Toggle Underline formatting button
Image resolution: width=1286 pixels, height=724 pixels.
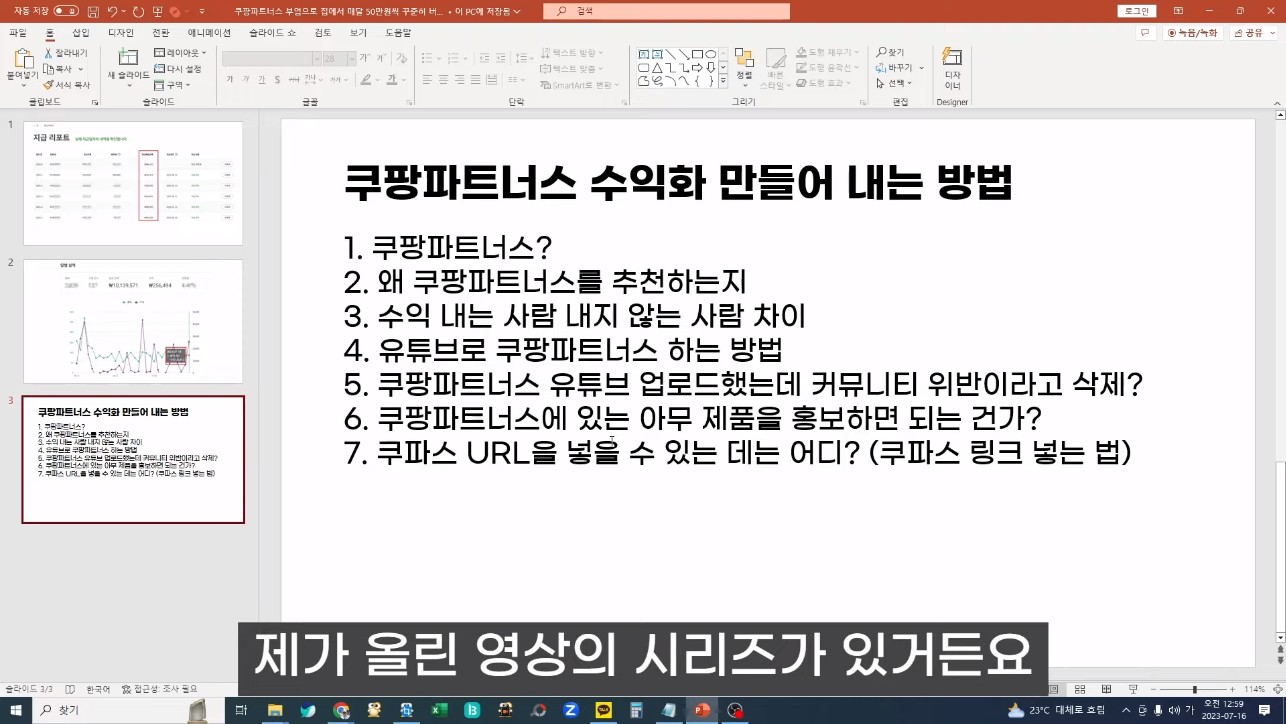point(262,80)
